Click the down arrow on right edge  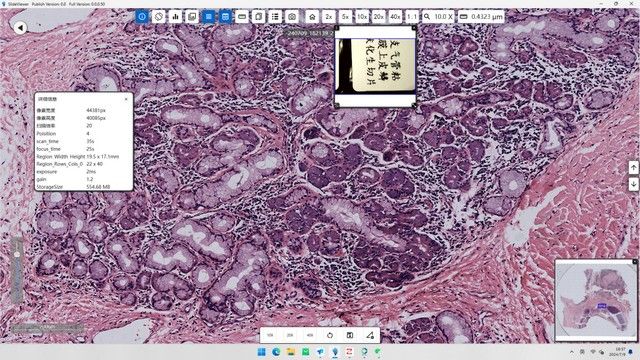(x=633, y=184)
